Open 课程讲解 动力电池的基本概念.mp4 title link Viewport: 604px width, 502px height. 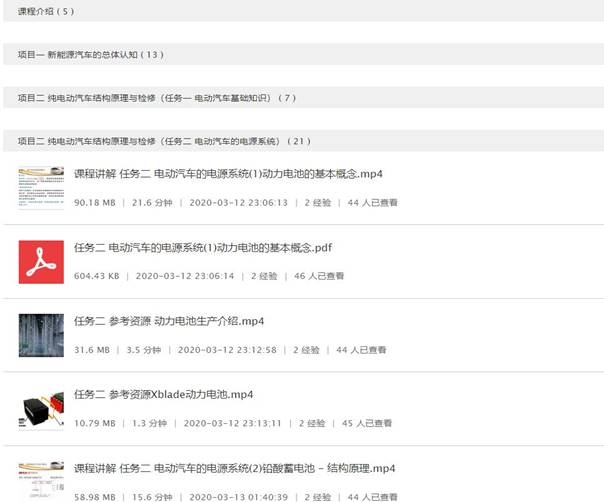[228, 174]
